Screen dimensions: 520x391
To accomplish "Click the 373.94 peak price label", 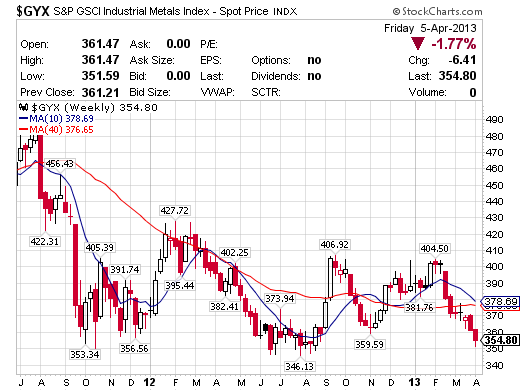I will 280,298.
